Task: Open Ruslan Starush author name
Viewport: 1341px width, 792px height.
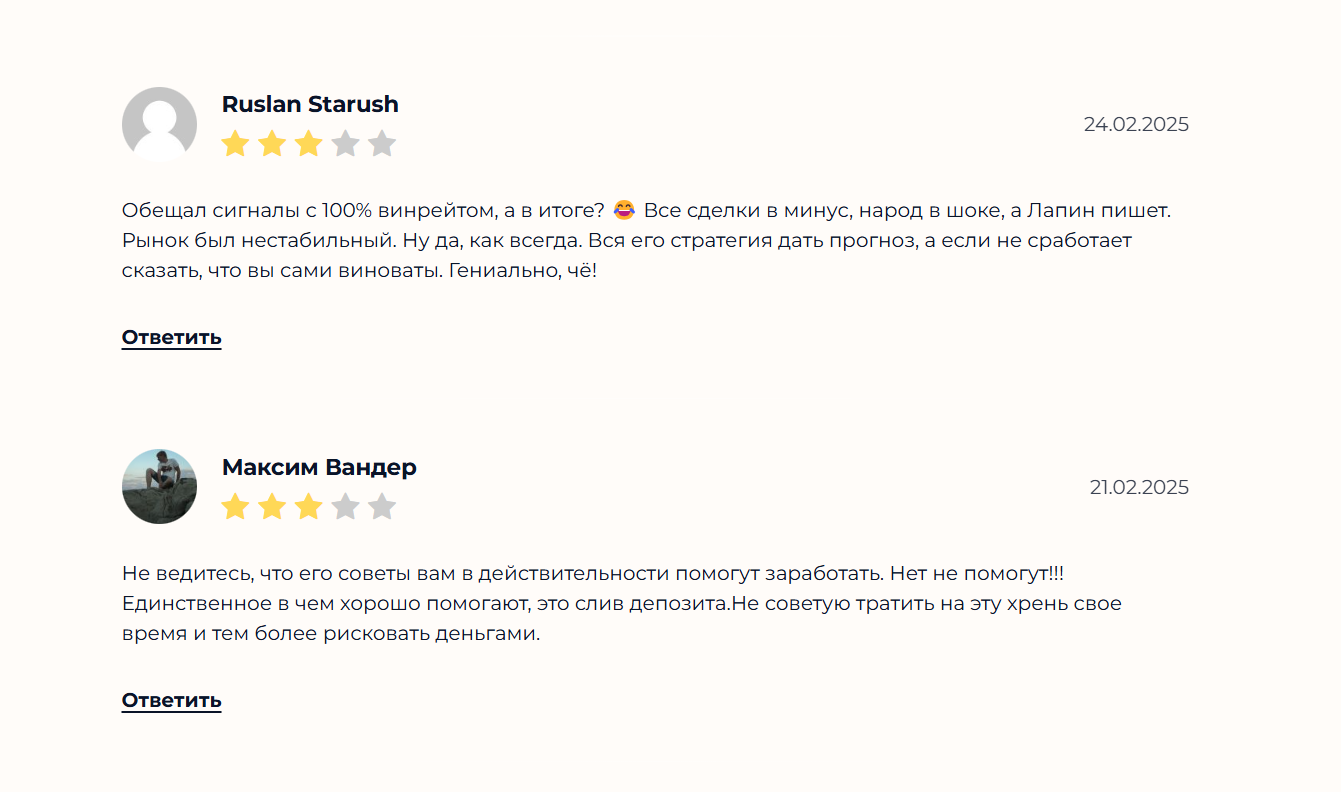Action: tap(310, 104)
